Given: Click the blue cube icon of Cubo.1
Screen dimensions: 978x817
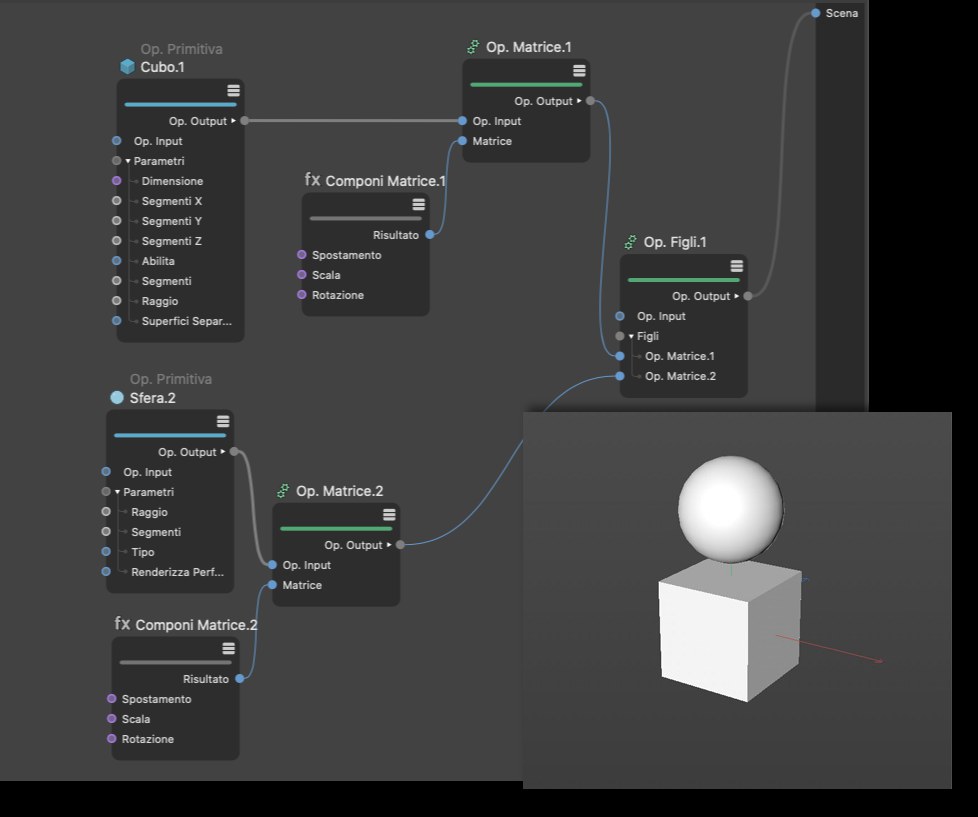Looking at the screenshot, I should click(x=127, y=67).
